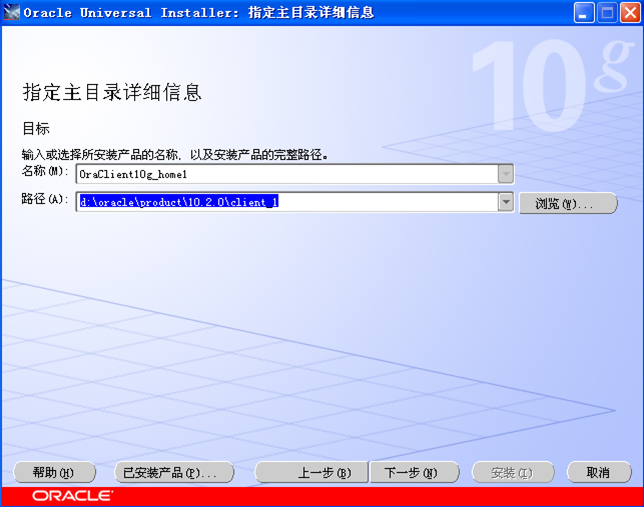The height and width of the screenshot is (507, 644).
Task: Open 帮助 (H) help
Action: (54, 472)
